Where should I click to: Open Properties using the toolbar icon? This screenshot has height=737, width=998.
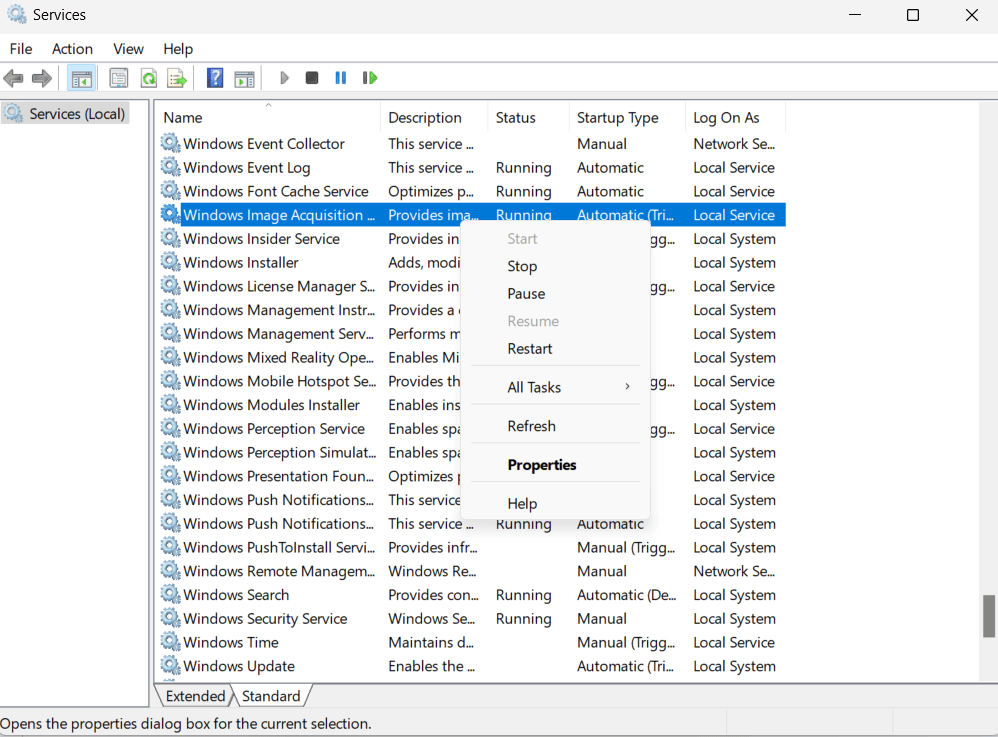click(x=119, y=77)
